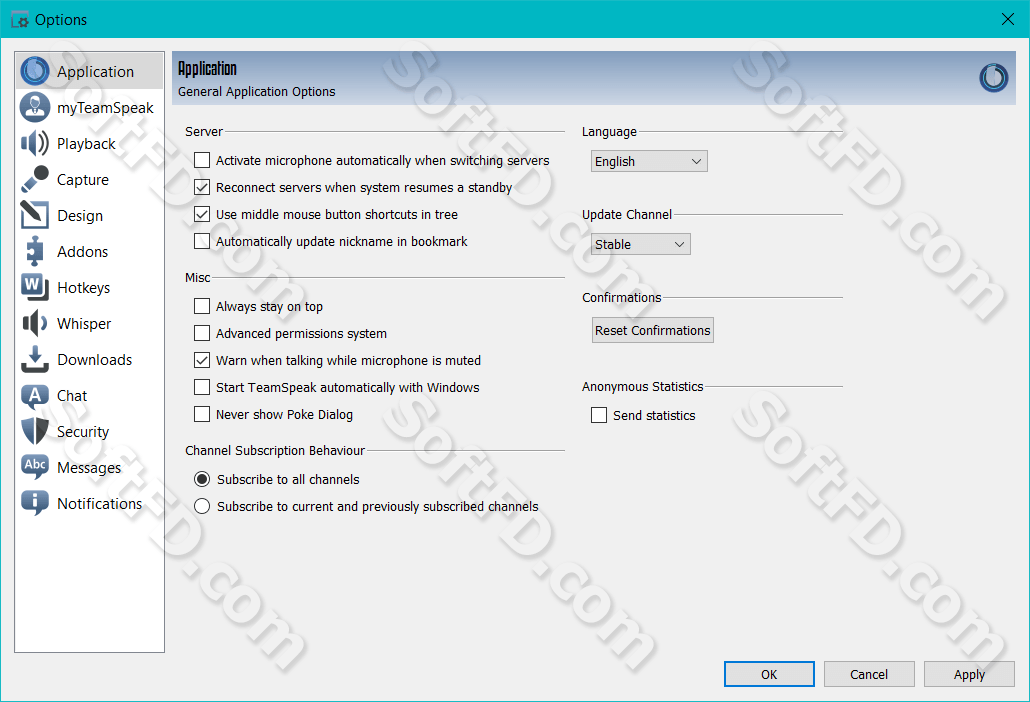The image size is (1030, 702).
Task: Open the Notifications settings icon
Action: 35,503
